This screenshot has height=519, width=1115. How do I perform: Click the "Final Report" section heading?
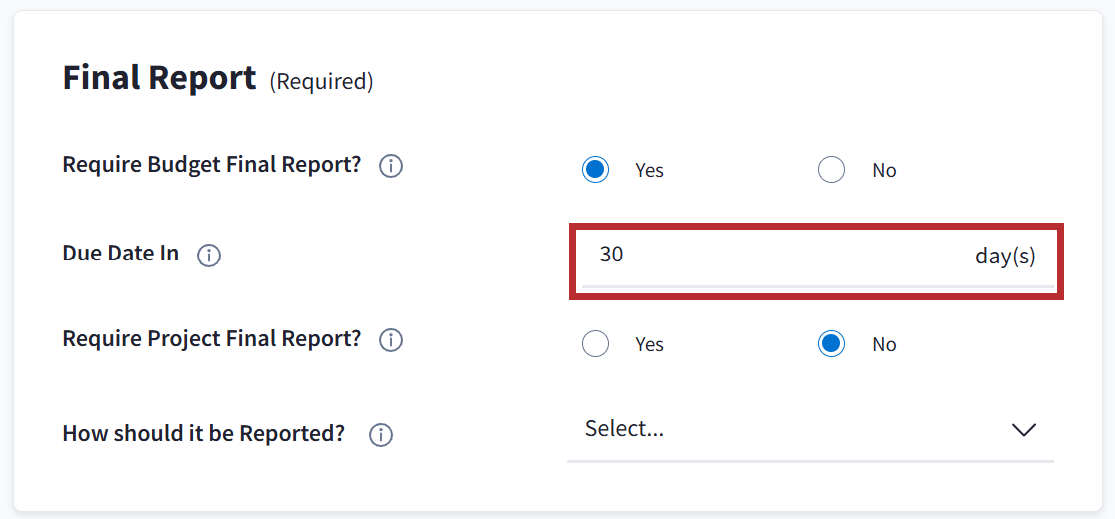tap(160, 78)
